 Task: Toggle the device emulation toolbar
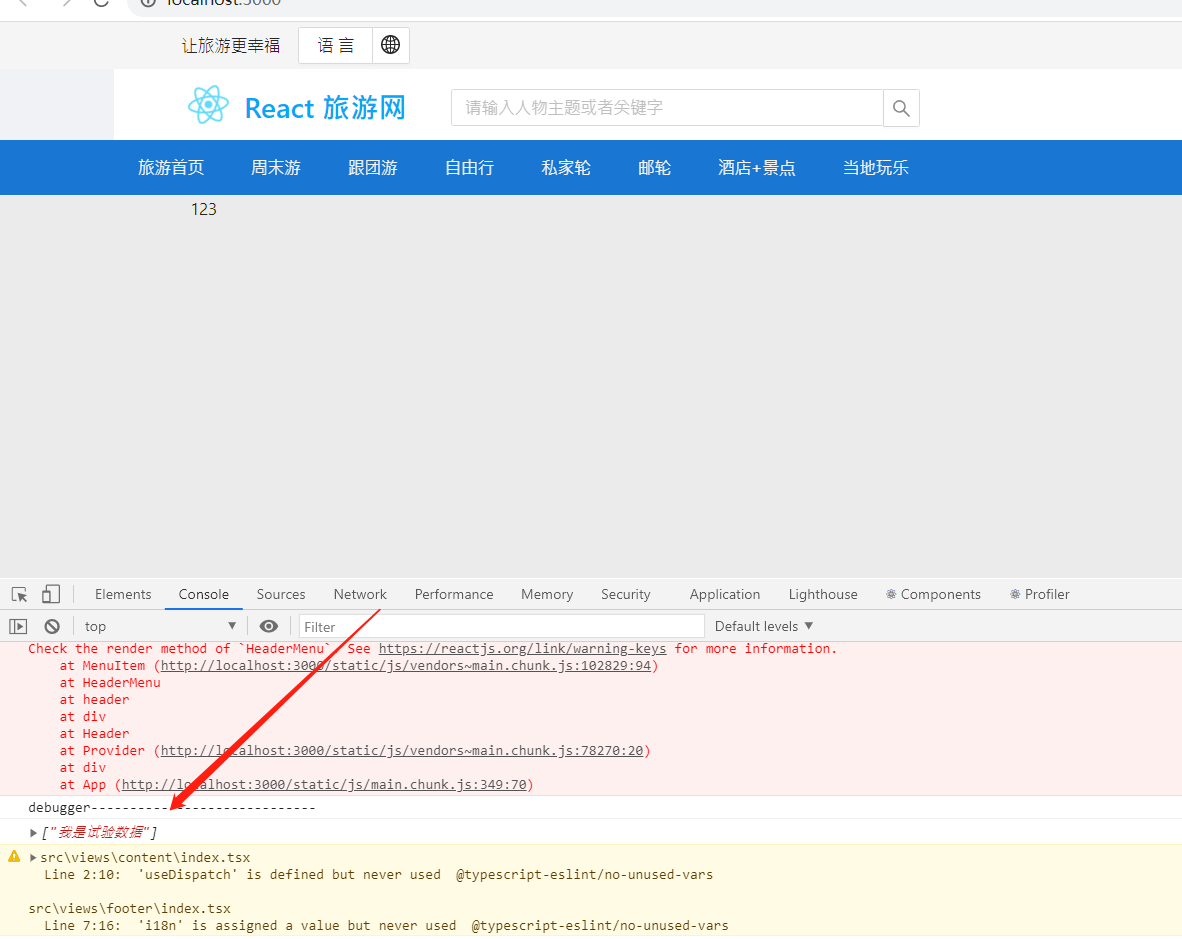point(50,593)
